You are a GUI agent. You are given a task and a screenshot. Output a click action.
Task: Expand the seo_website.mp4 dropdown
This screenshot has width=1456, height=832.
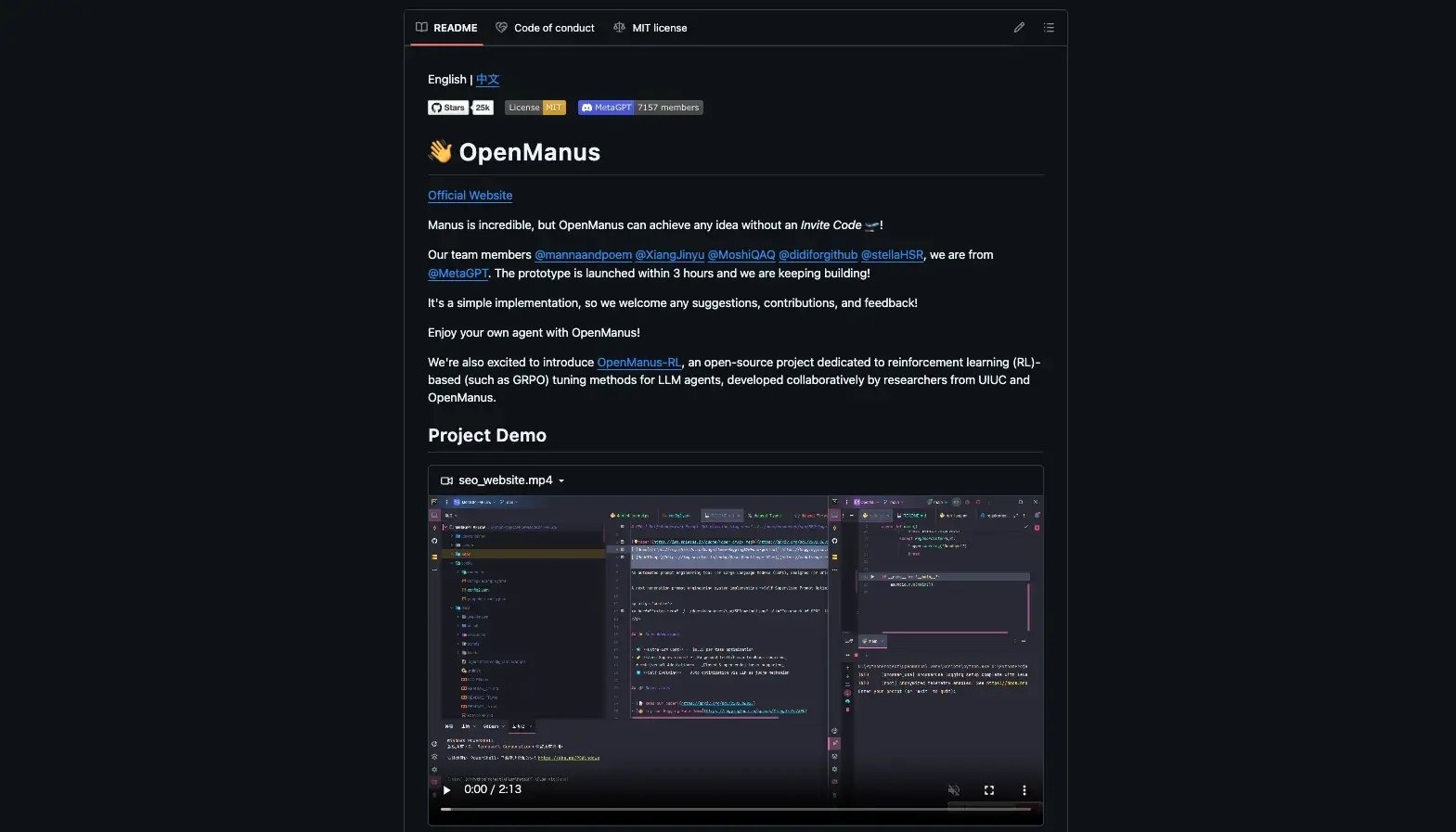click(x=503, y=480)
